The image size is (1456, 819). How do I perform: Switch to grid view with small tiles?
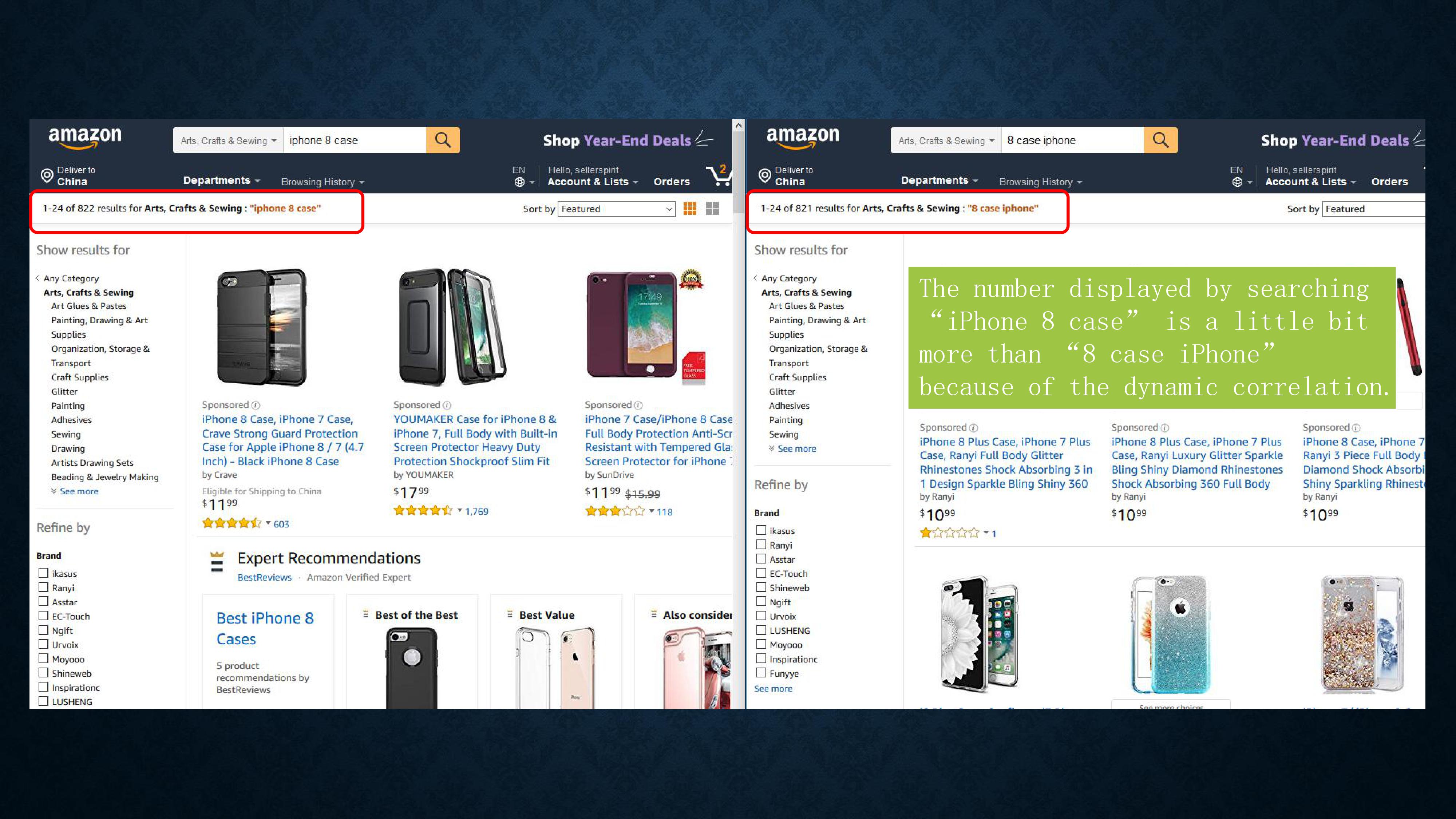689,209
